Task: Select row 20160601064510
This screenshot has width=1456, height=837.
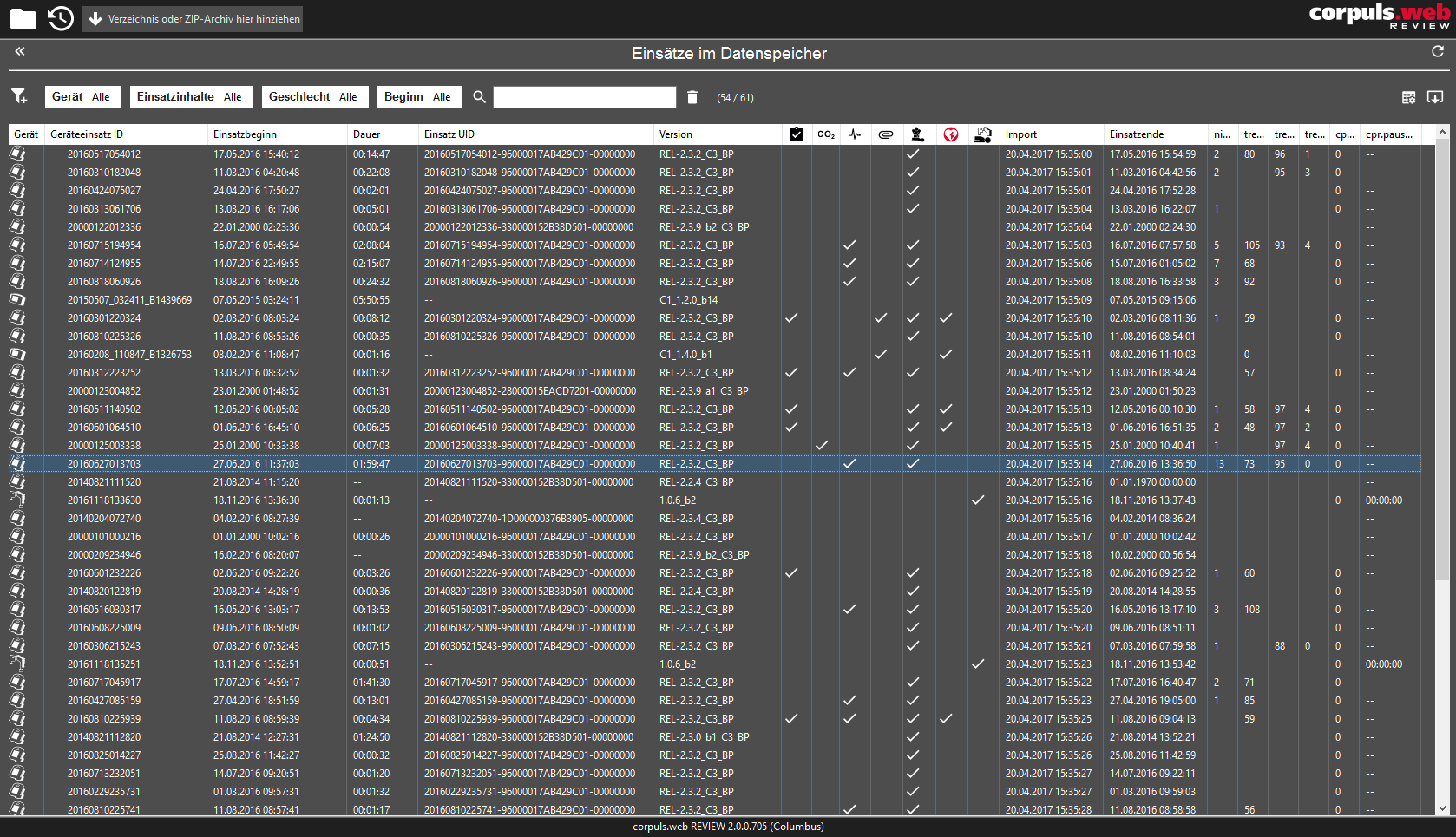Action: pyautogui.click(x=715, y=427)
